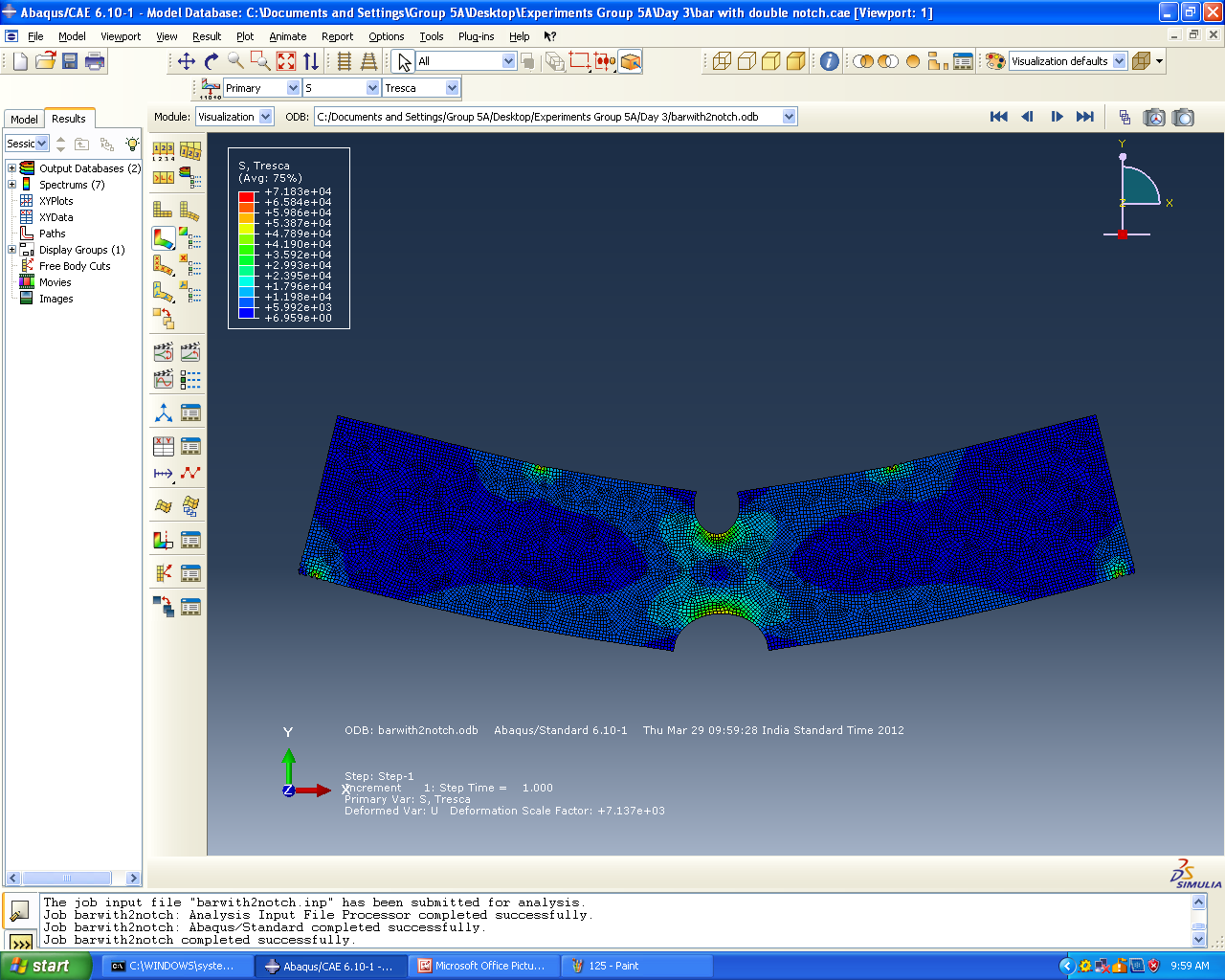Open Common Plot Options icon
The width and height of the screenshot is (1225, 980).
163,150
